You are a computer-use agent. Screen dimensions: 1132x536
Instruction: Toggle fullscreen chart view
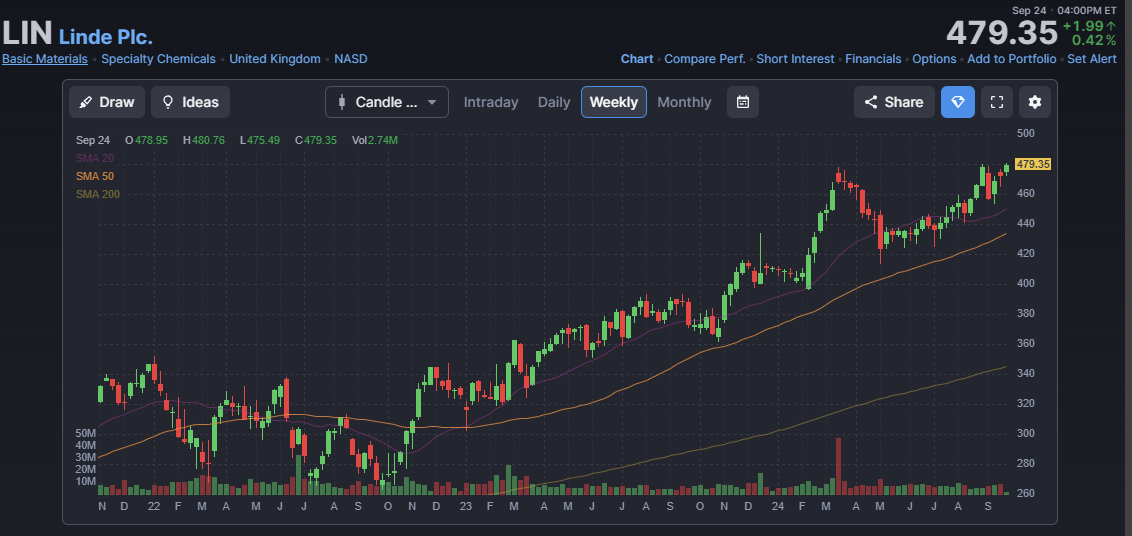997,102
